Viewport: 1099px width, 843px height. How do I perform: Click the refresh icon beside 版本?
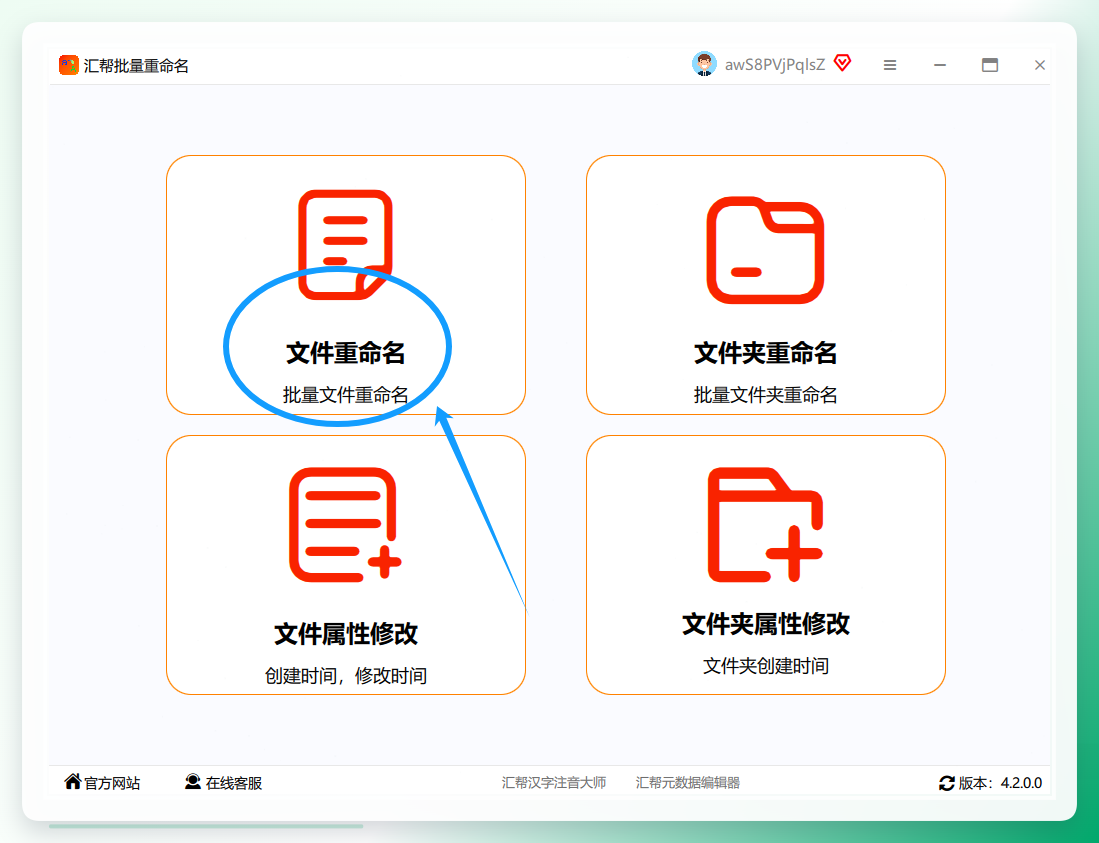click(947, 783)
